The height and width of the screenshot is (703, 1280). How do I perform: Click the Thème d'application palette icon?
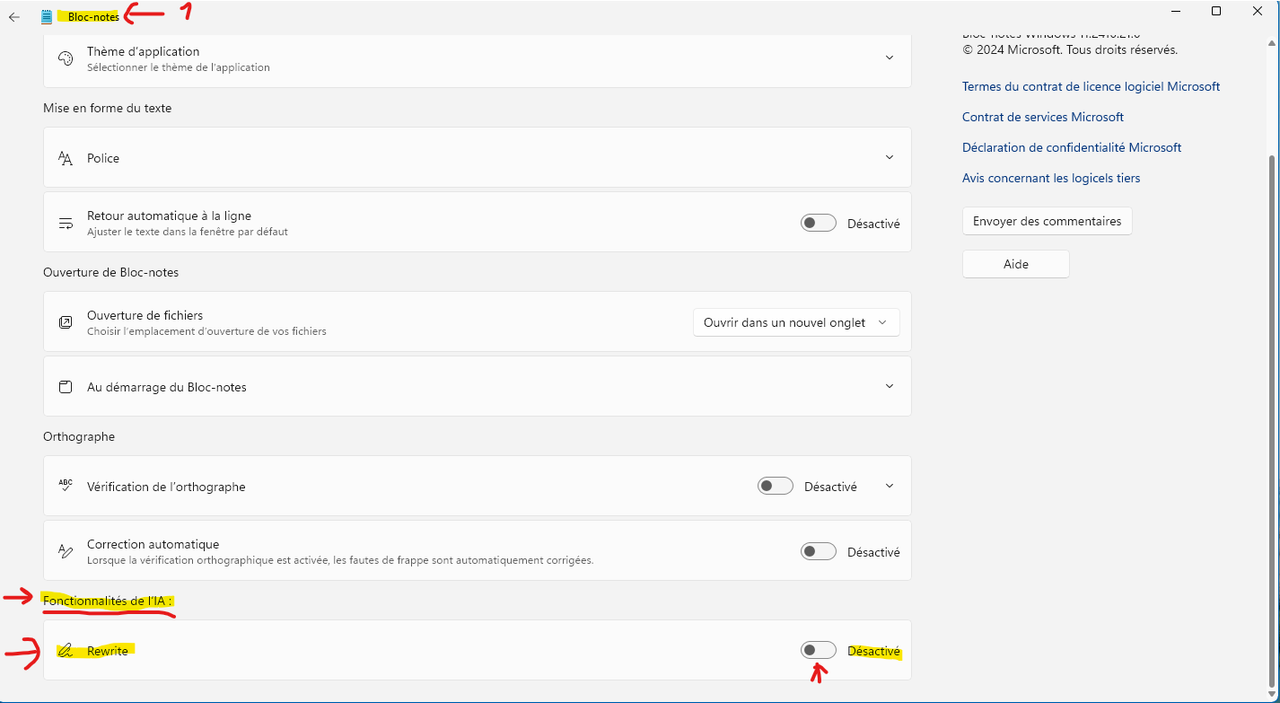(66, 59)
